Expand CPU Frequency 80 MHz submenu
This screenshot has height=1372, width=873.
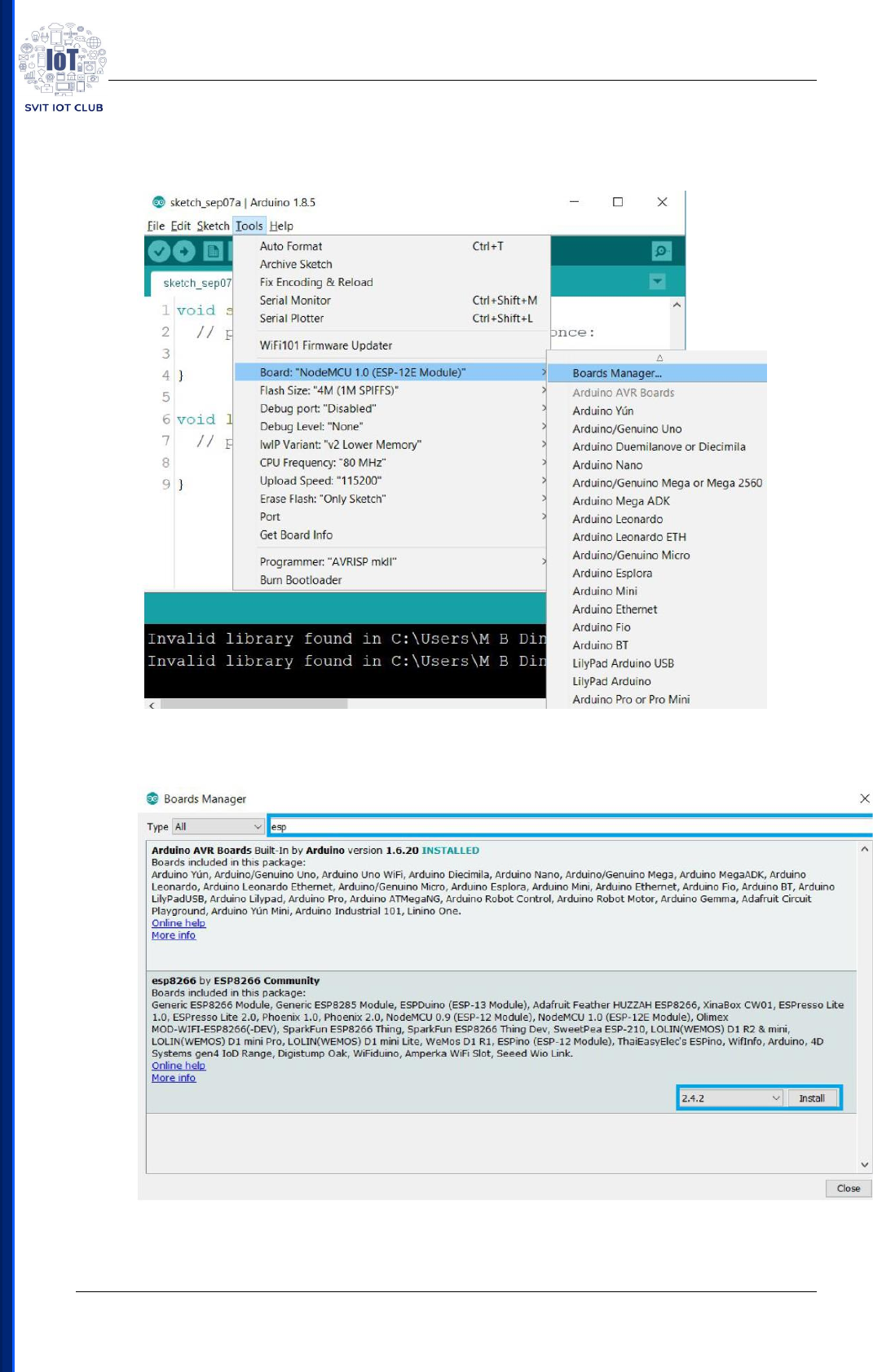point(391,462)
